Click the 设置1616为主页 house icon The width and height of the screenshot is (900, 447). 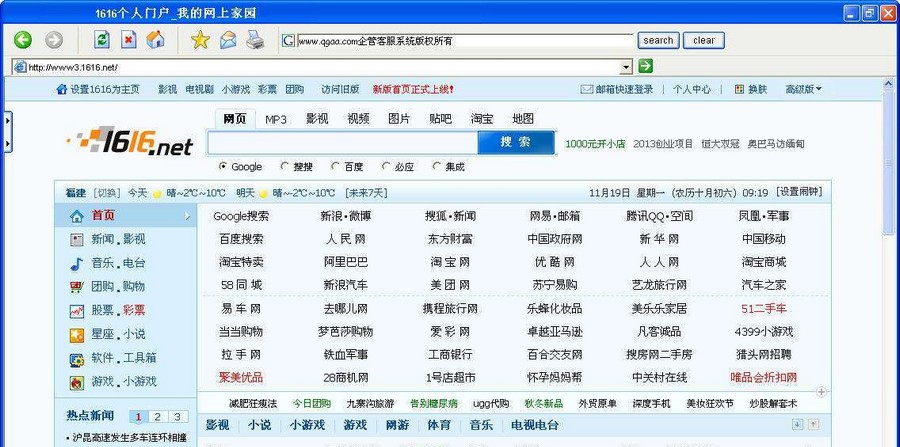pyautogui.click(x=61, y=89)
